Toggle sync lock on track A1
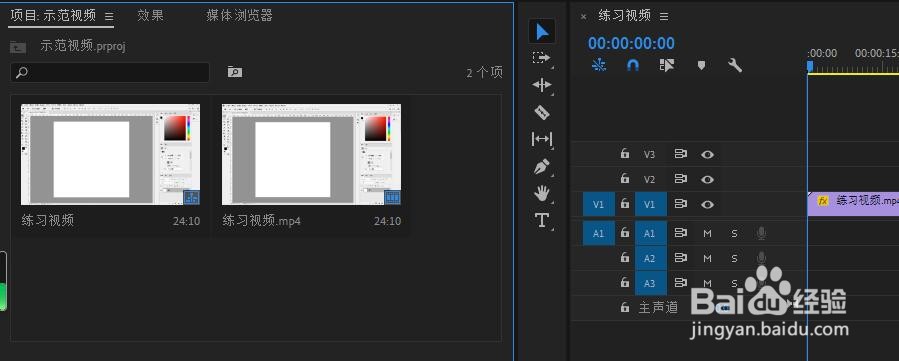899x361 pixels. tap(681, 233)
